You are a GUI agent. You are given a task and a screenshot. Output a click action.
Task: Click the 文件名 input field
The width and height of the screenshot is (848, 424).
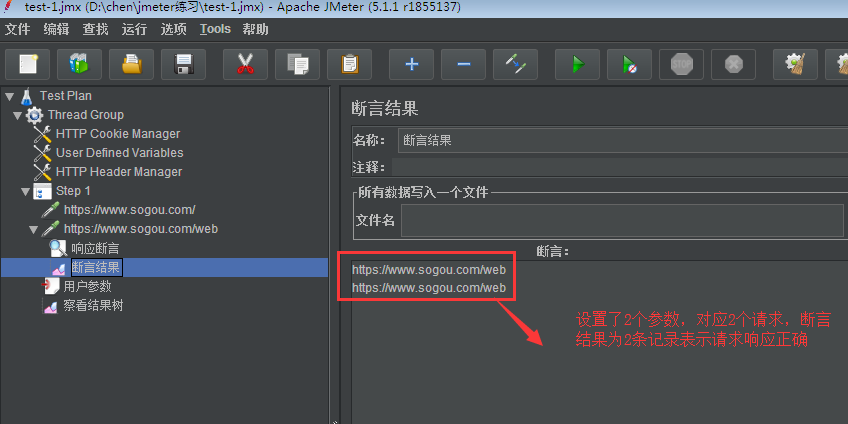(x=622, y=220)
